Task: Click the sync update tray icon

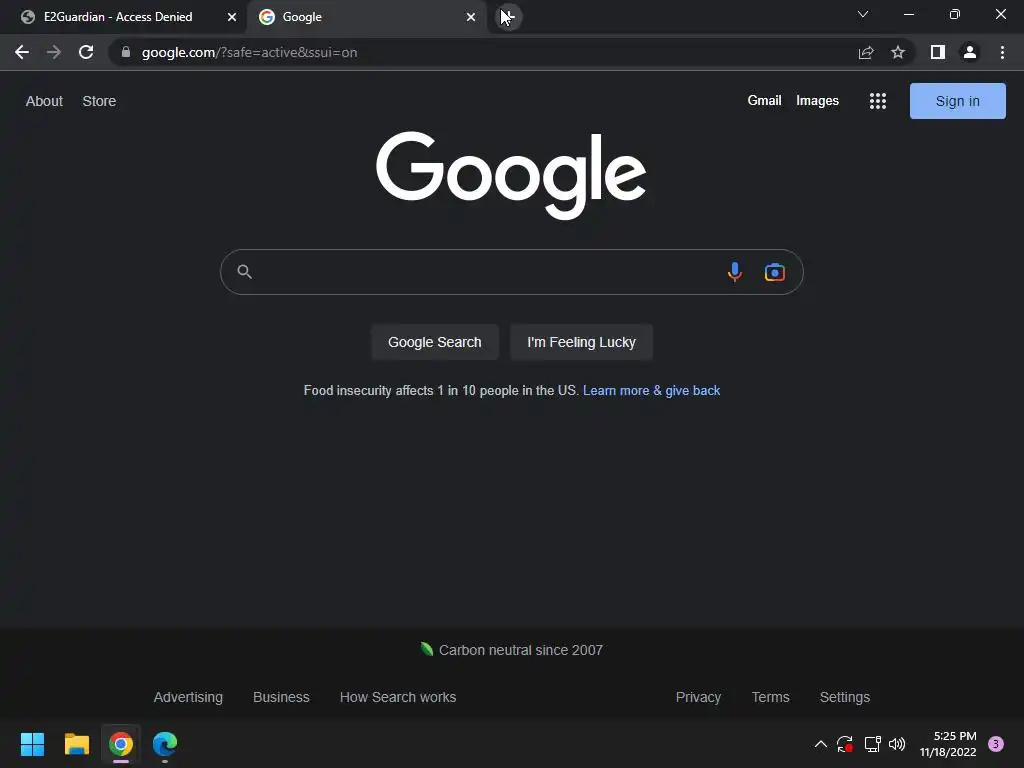Action: tap(845, 744)
